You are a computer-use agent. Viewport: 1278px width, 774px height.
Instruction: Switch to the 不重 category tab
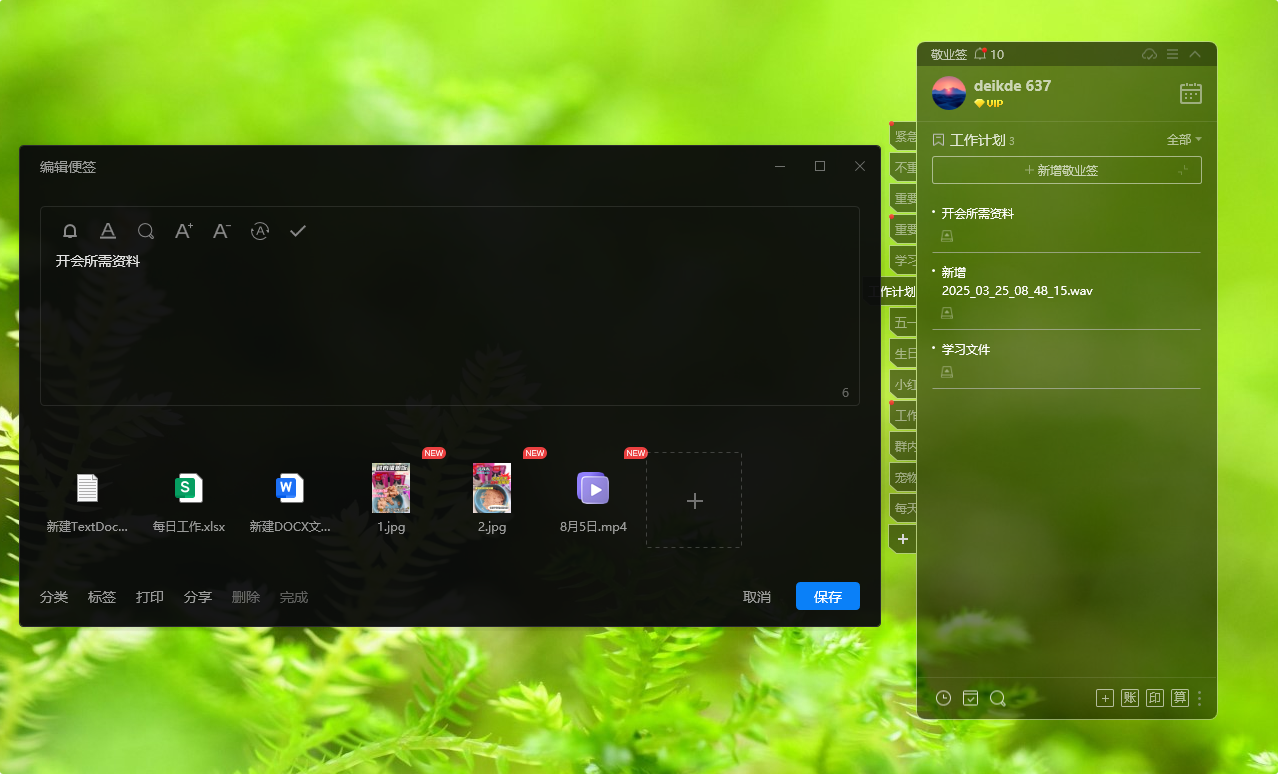pos(904,167)
